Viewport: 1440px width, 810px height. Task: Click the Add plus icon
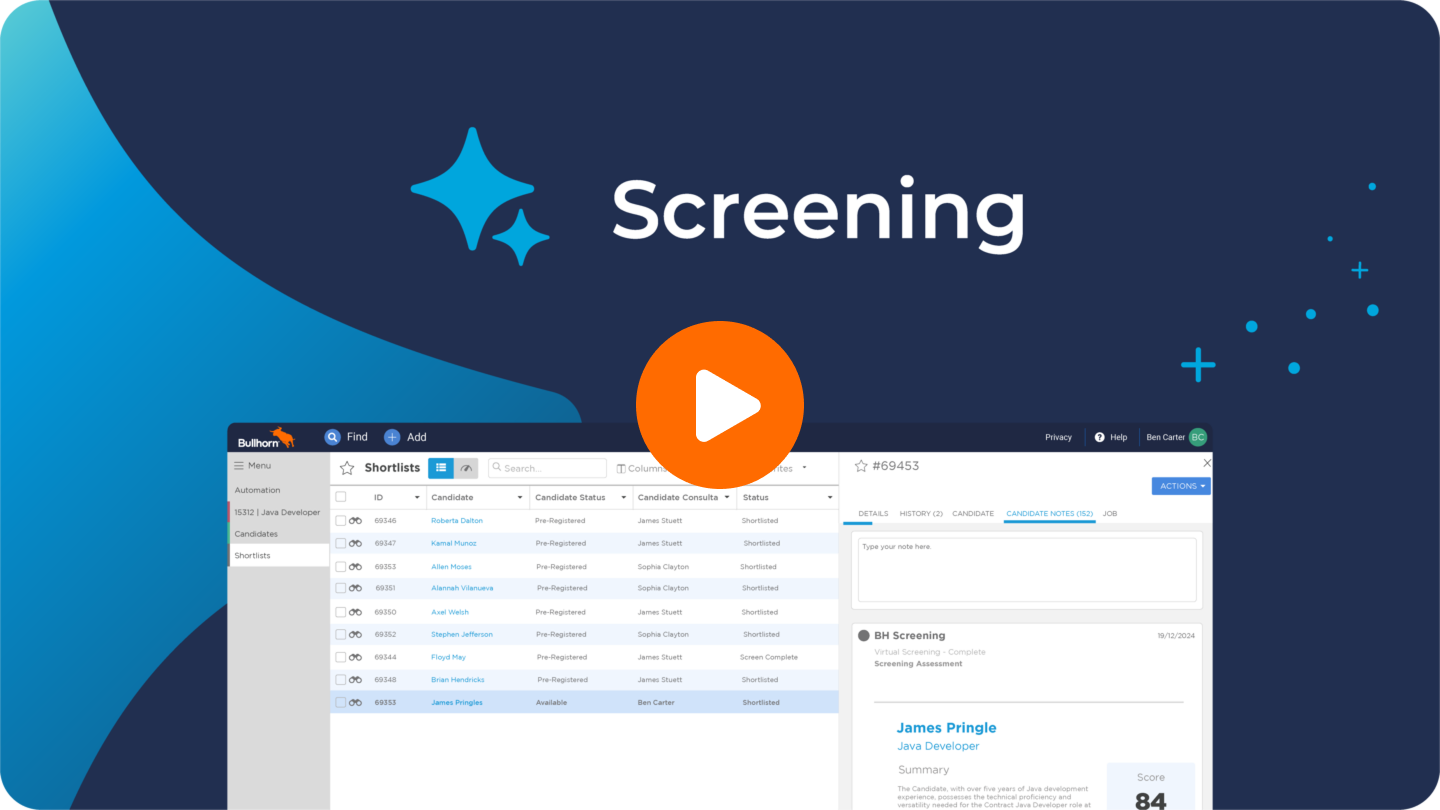click(x=392, y=437)
